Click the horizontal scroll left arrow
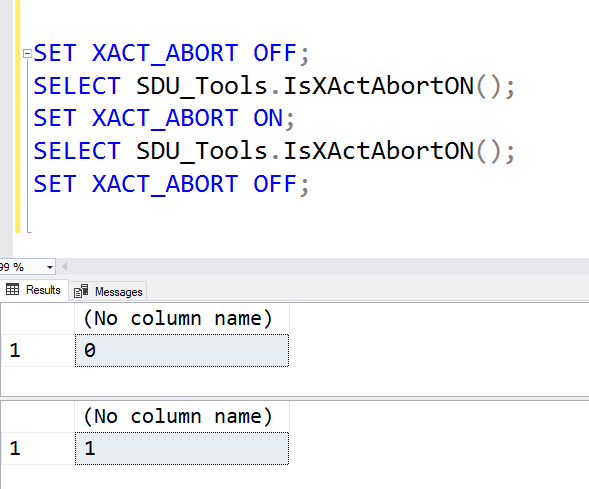Screen dimensions: 589x489 pos(65,267)
